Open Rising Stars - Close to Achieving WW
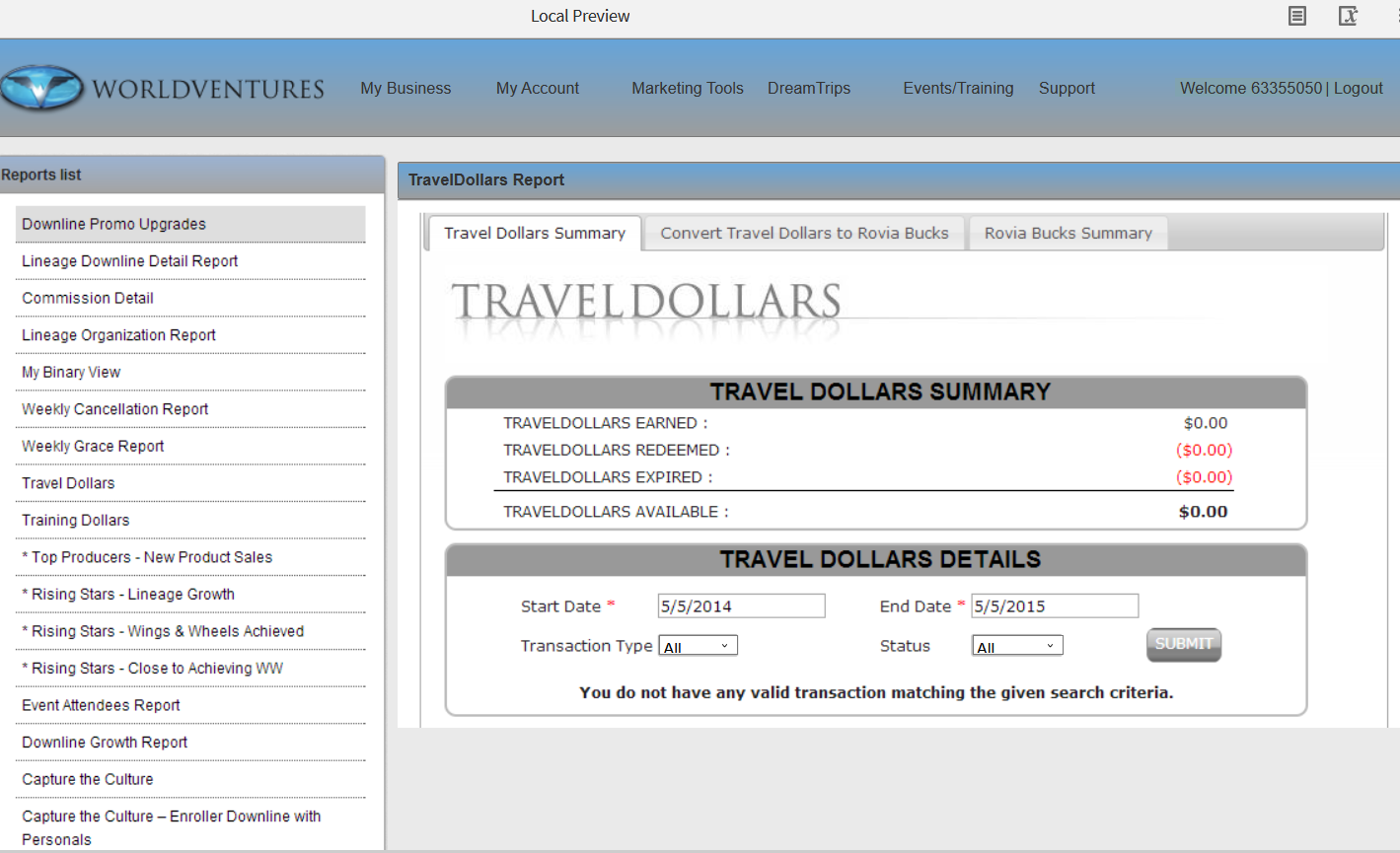 tap(190, 668)
